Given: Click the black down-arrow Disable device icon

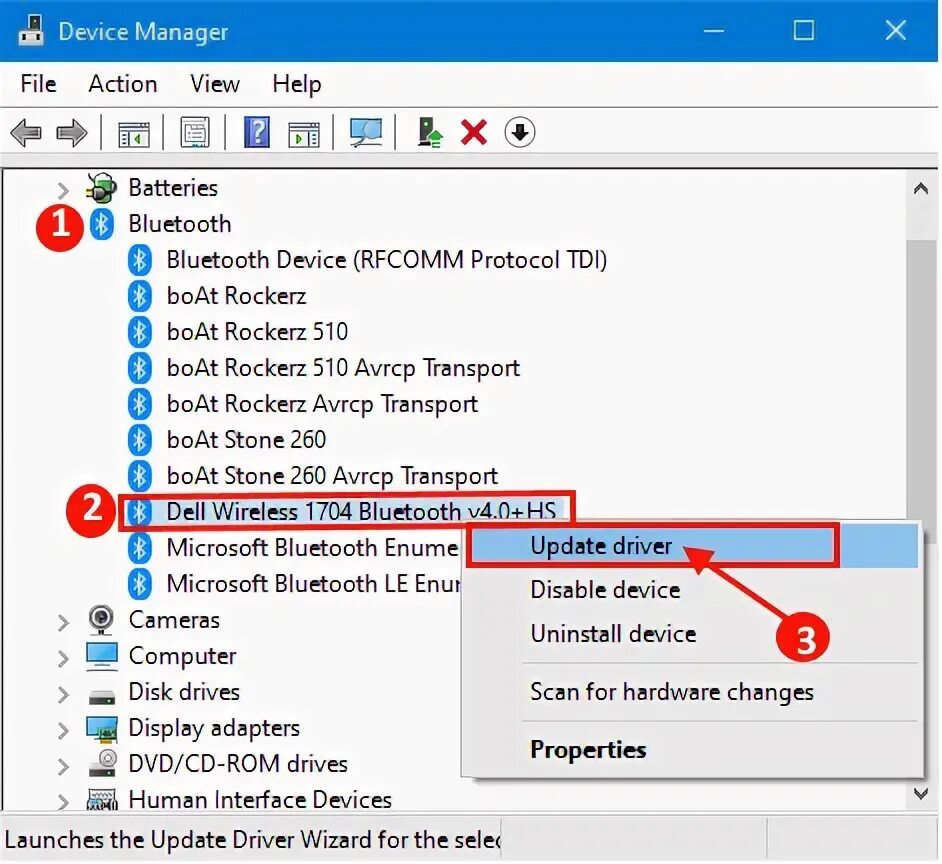Looking at the screenshot, I should 520,132.
